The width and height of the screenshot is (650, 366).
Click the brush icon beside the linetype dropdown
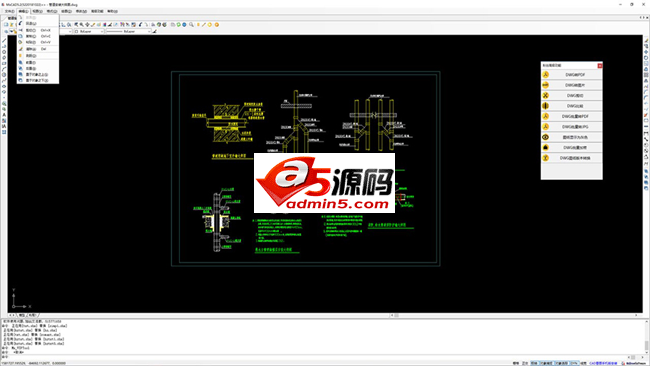(x=155, y=31)
